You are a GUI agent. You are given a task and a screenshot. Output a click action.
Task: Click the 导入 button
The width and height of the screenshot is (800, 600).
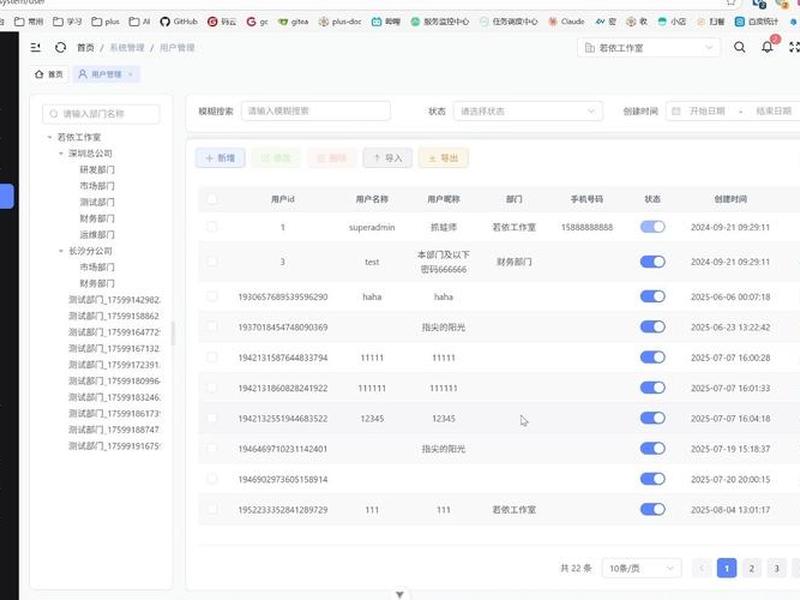click(388, 158)
